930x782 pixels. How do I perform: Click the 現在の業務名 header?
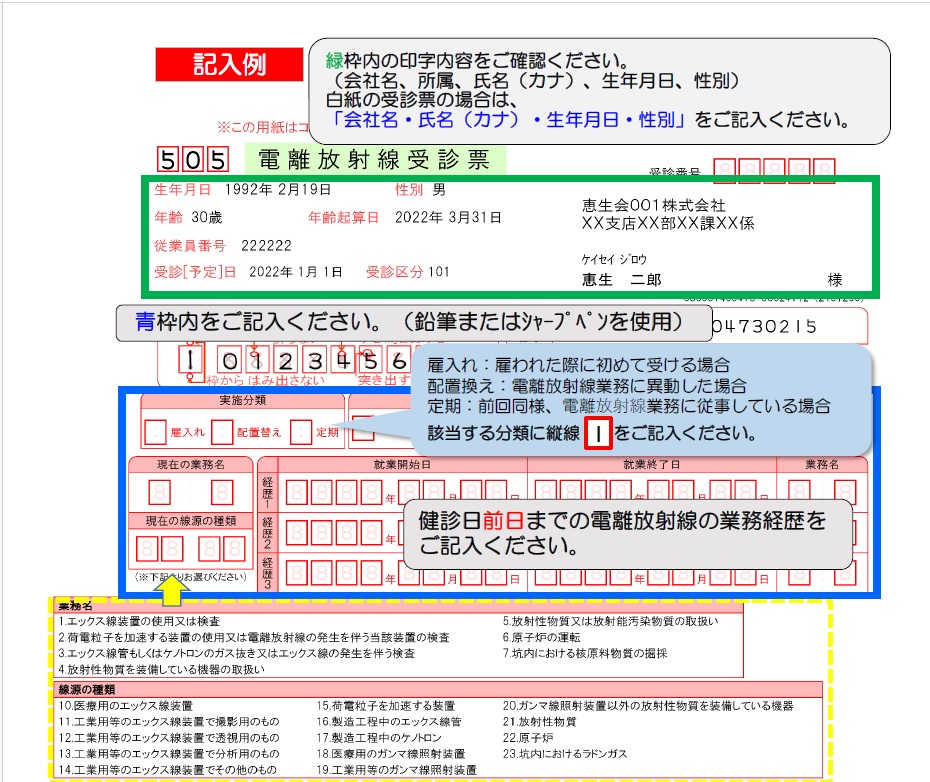(190, 465)
